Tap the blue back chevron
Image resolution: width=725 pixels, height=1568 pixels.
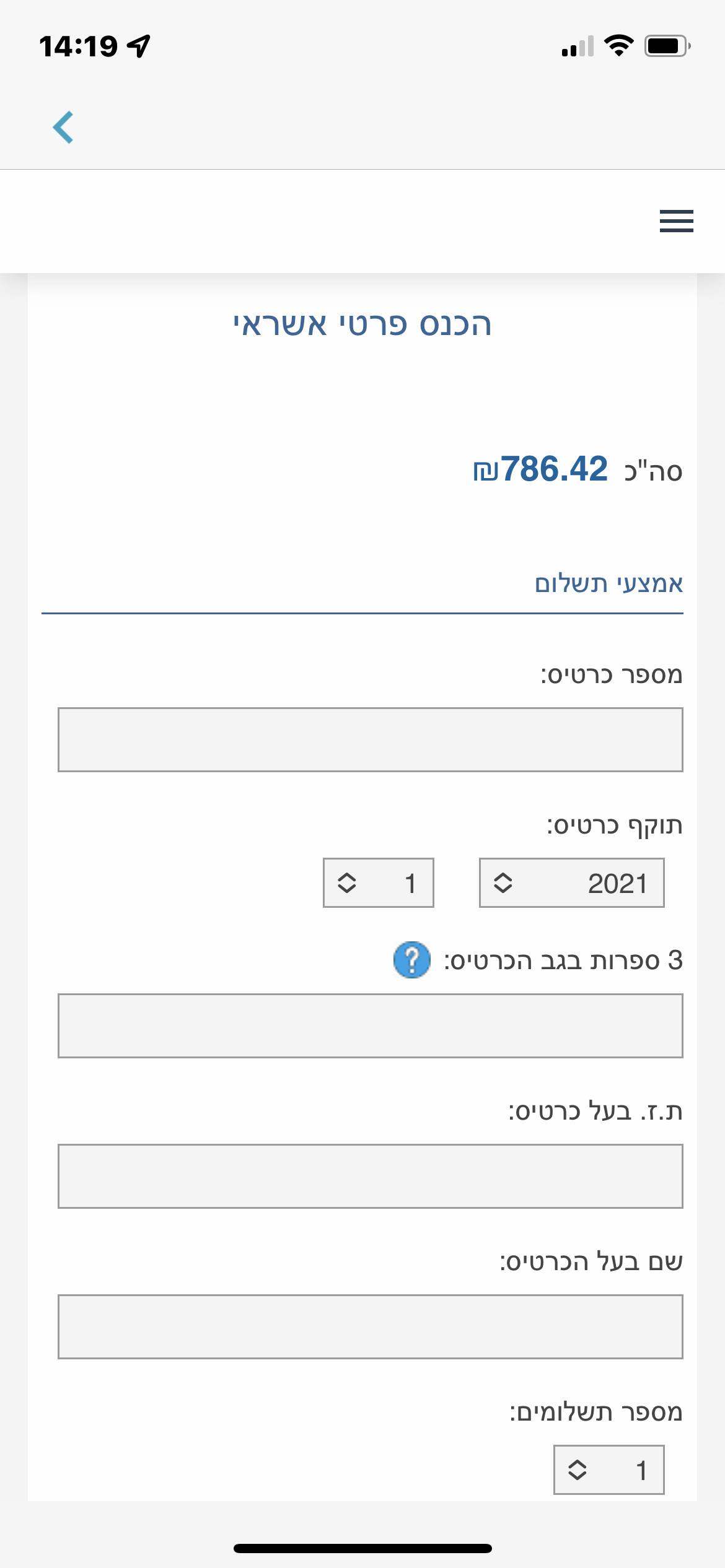coord(63,128)
